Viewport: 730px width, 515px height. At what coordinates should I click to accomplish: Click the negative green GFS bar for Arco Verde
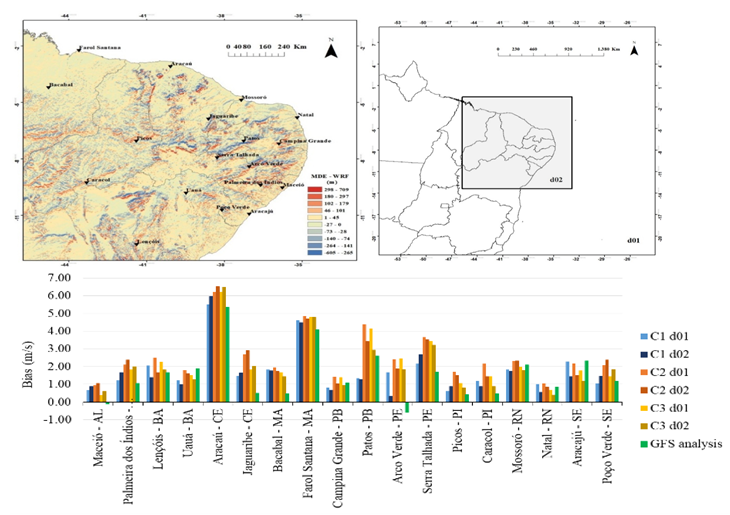407,407
